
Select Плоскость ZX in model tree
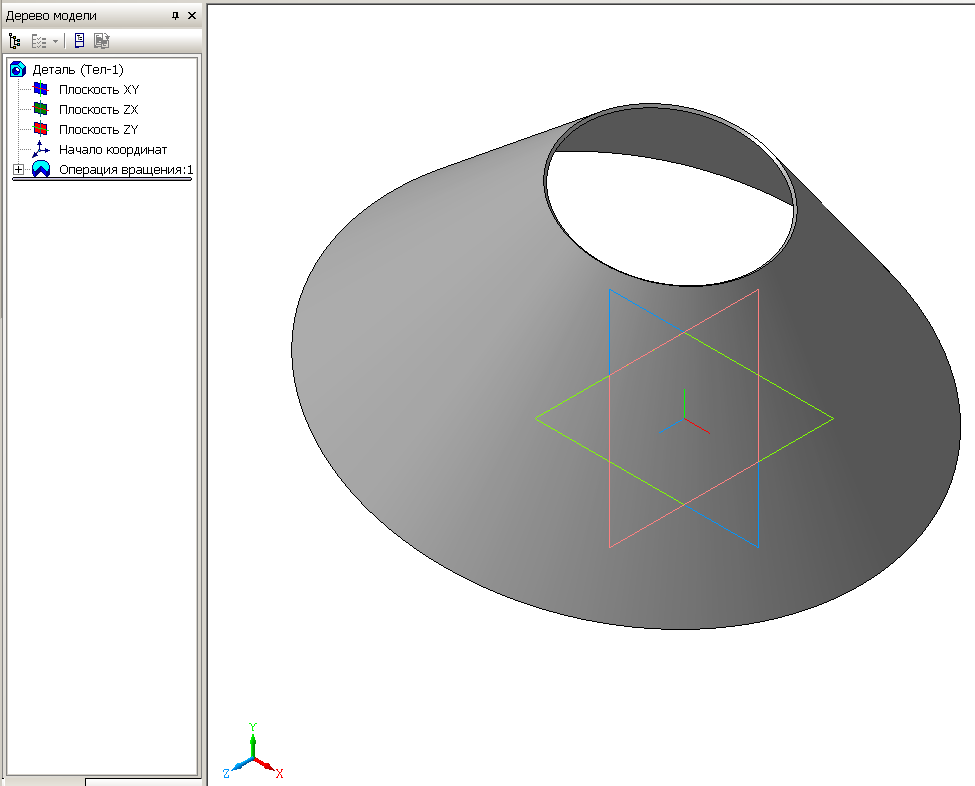click(98, 109)
